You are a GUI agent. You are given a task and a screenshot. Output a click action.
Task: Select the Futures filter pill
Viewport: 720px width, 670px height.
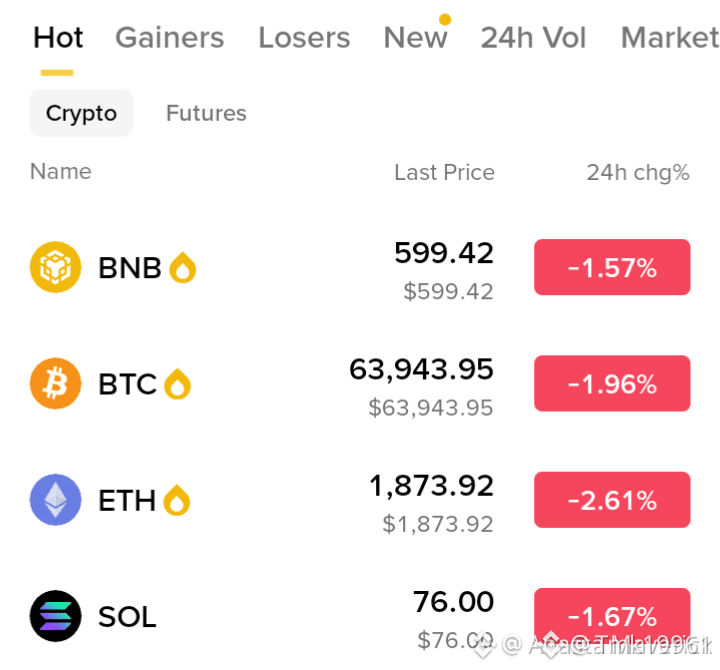[x=206, y=113]
